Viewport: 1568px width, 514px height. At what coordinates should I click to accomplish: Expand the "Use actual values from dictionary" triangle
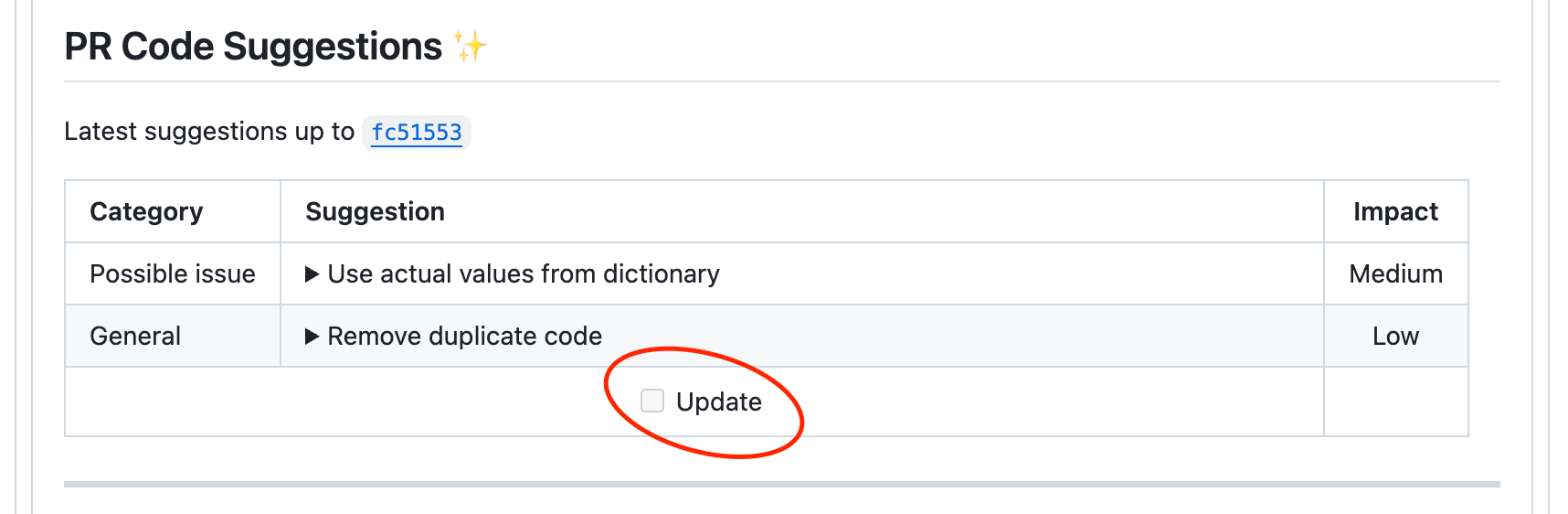click(x=312, y=274)
